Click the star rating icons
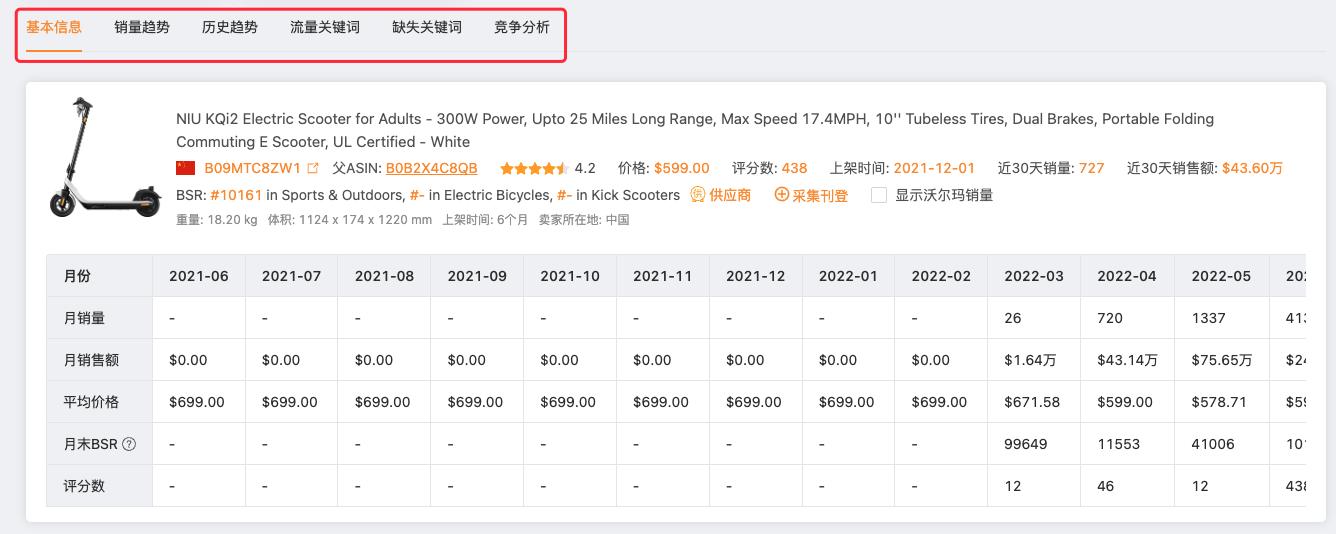The width and height of the screenshot is (1336, 534). (534, 168)
